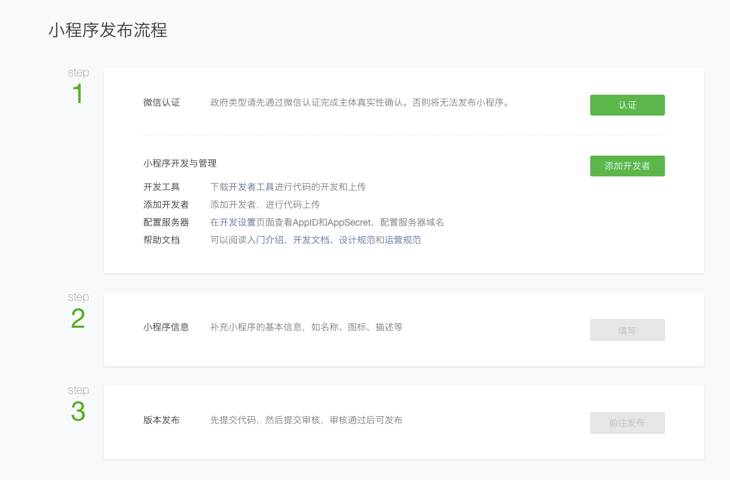Click the disabled 前往发布 button
The width and height of the screenshot is (730, 480).
tap(627, 423)
